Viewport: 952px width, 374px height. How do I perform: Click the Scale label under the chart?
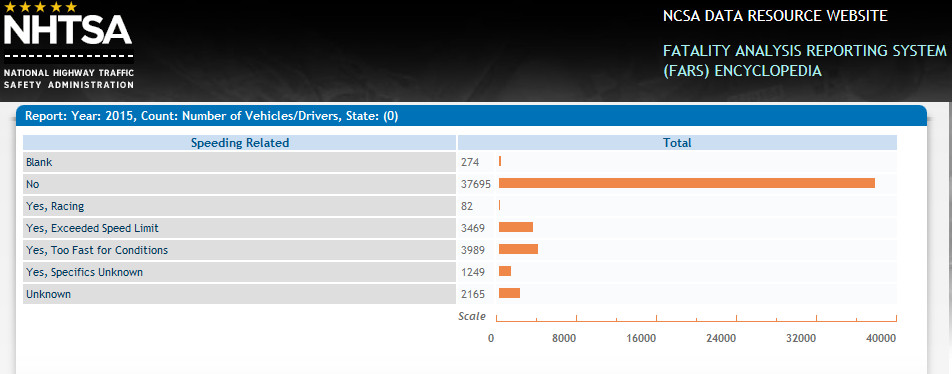(x=472, y=316)
